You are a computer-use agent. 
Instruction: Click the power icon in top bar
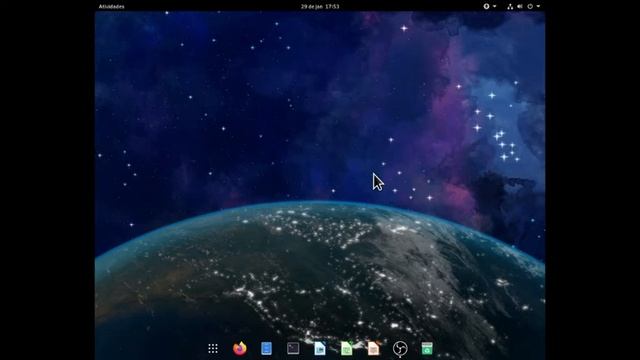pyautogui.click(x=530, y=7)
